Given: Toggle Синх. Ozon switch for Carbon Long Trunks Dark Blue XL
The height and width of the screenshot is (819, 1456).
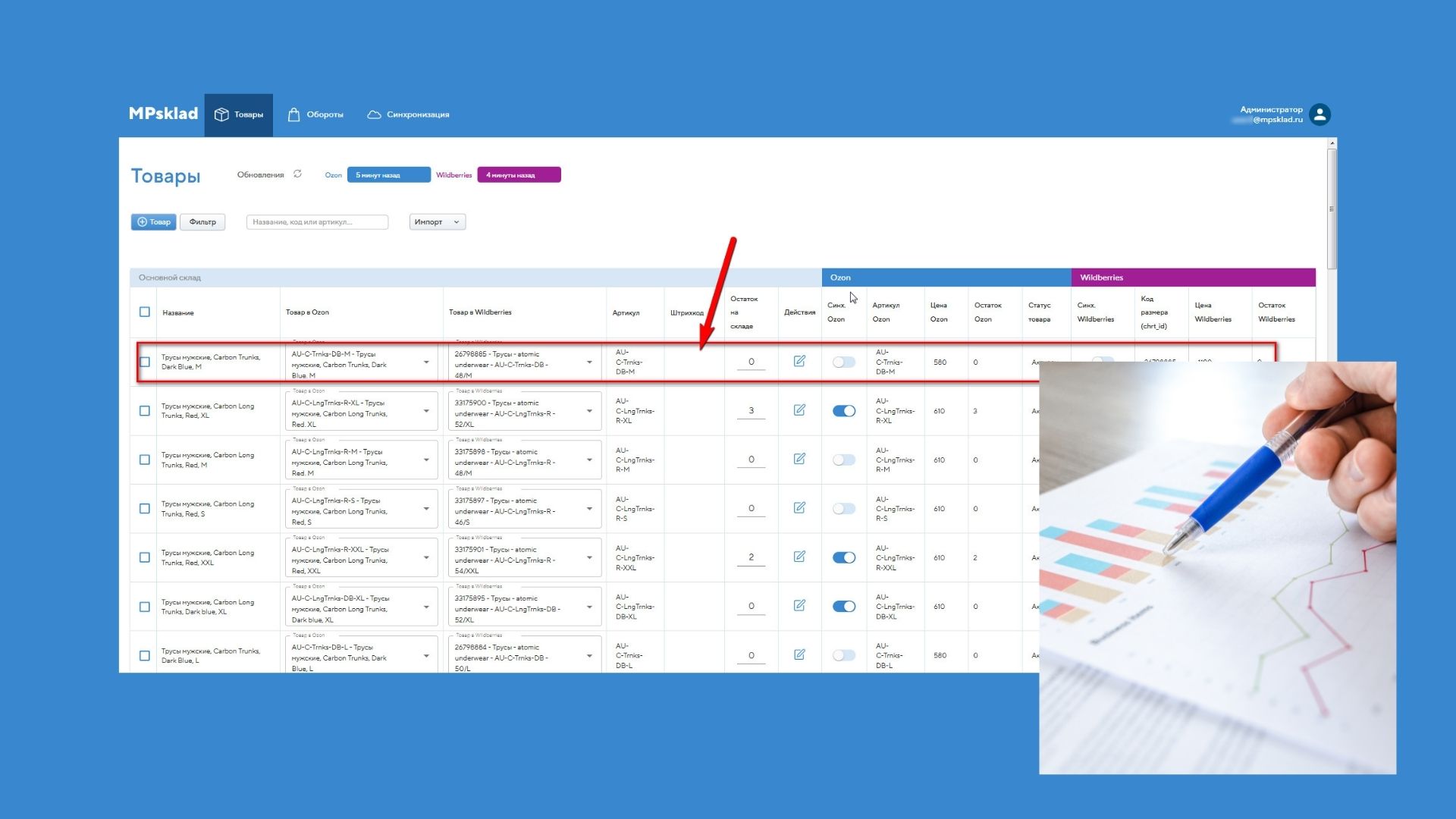Looking at the screenshot, I should [843, 606].
